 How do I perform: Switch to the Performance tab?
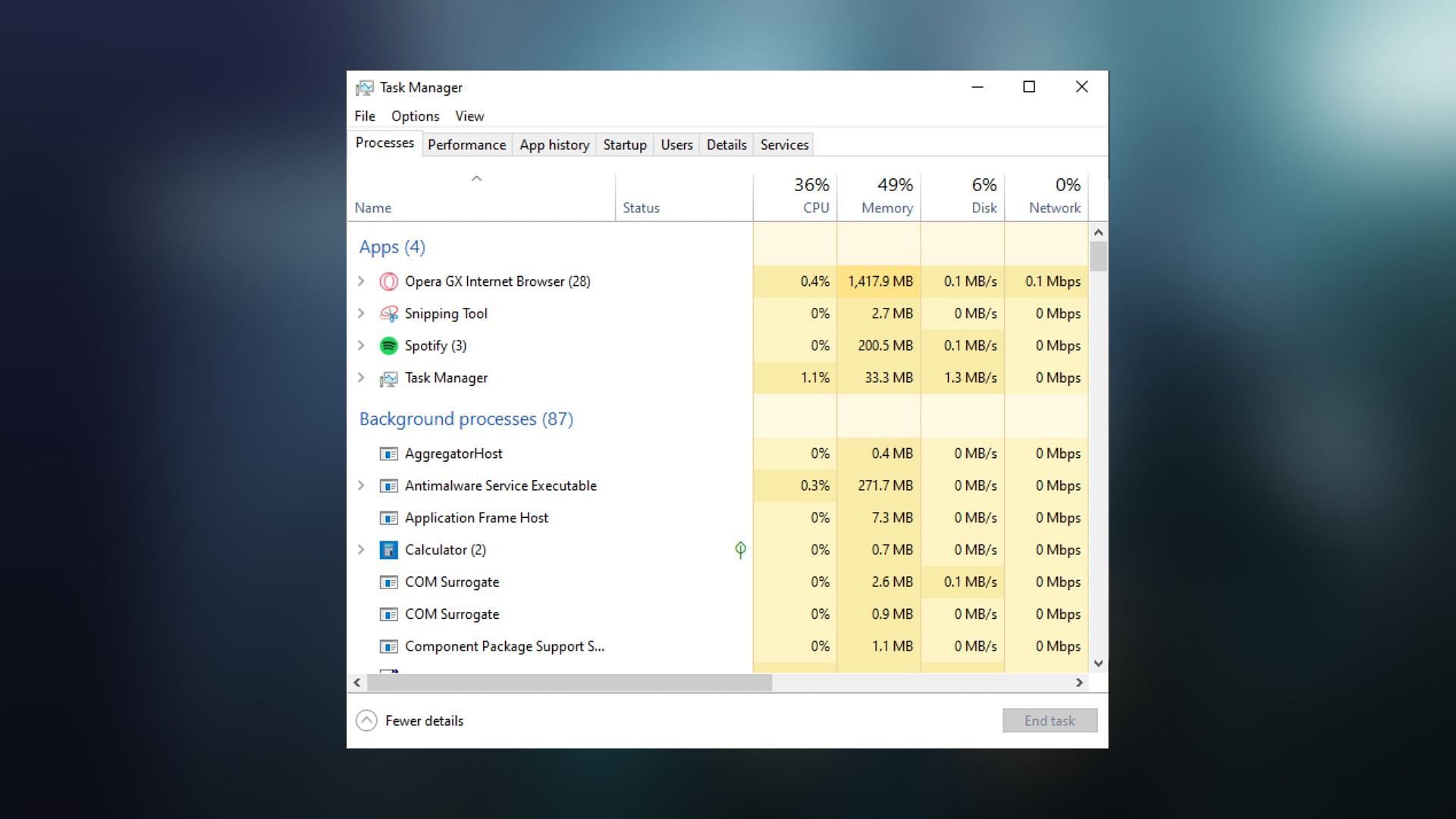click(466, 145)
